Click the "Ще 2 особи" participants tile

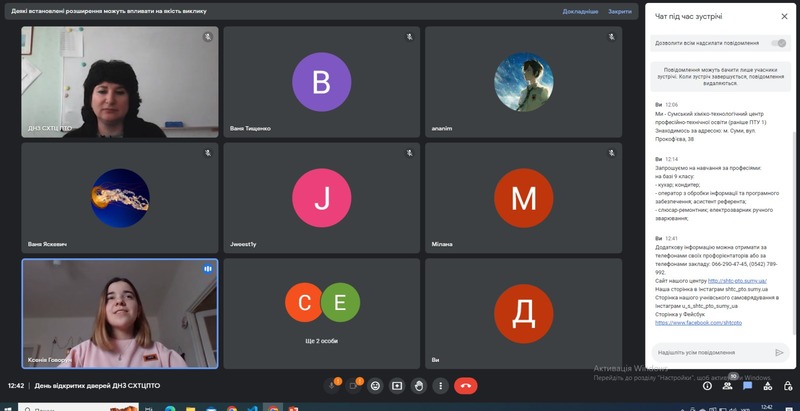coord(321,313)
